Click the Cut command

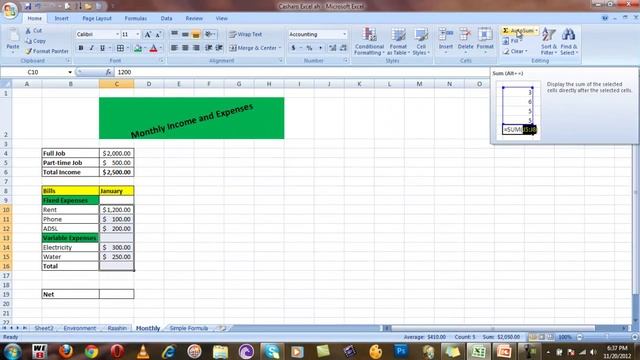[x=34, y=31]
